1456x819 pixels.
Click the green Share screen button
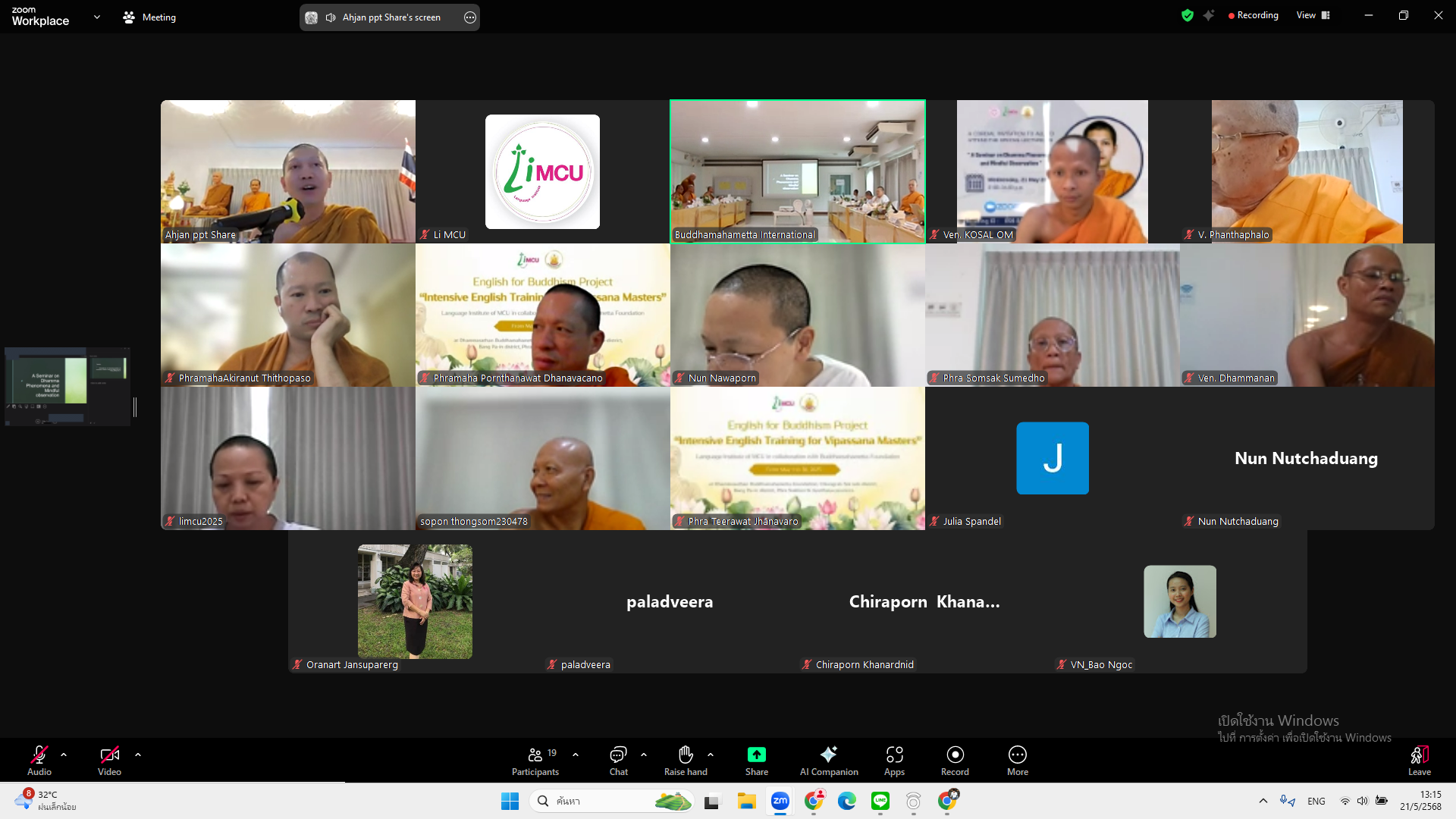point(756,755)
